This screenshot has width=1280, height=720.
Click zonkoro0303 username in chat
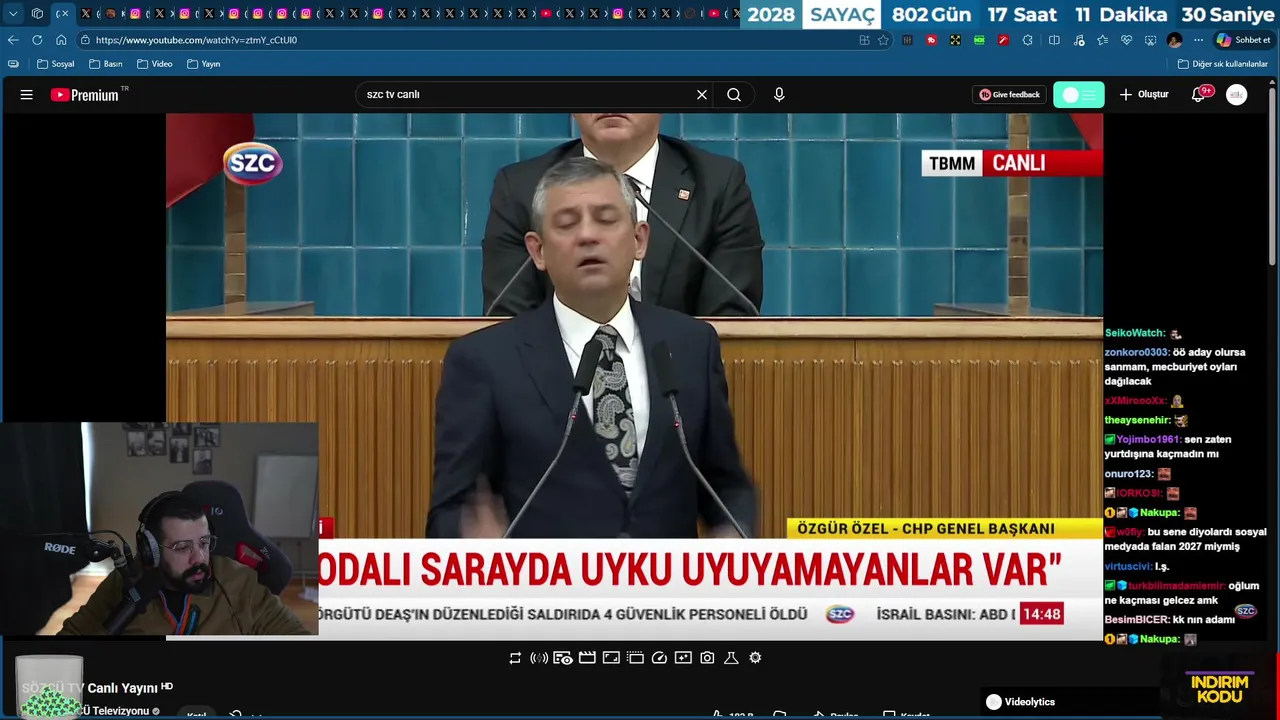1136,353
